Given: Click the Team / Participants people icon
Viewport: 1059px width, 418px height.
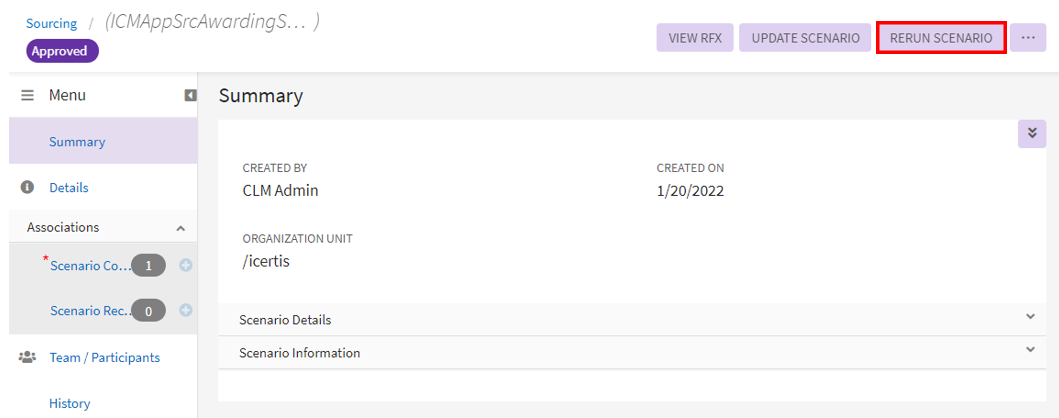Looking at the screenshot, I should click(28, 357).
